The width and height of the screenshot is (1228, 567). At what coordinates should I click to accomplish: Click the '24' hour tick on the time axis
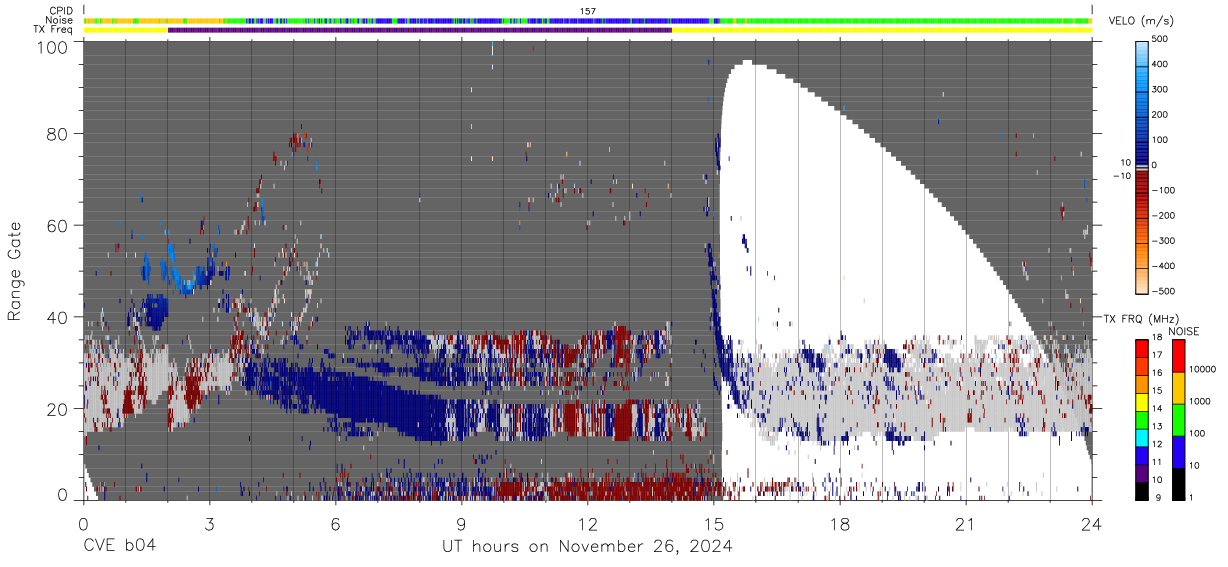tap(1092, 523)
